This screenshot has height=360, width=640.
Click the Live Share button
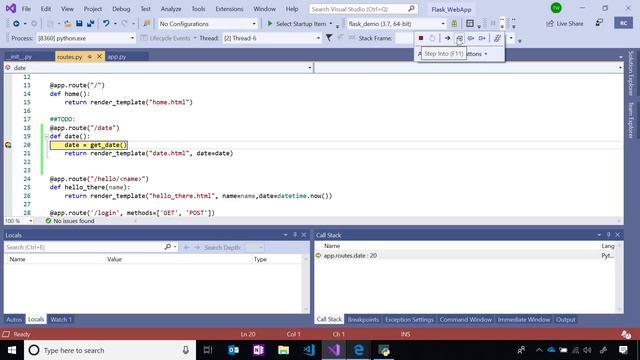(x=565, y=24)
